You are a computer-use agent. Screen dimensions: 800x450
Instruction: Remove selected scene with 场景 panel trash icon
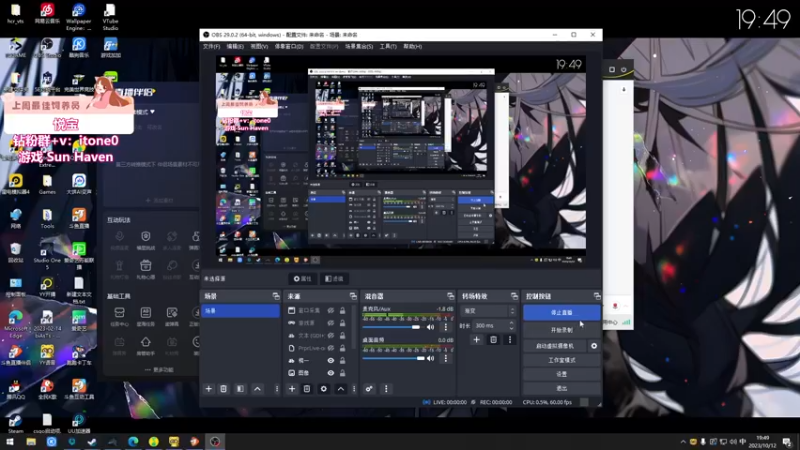[223, 389]
